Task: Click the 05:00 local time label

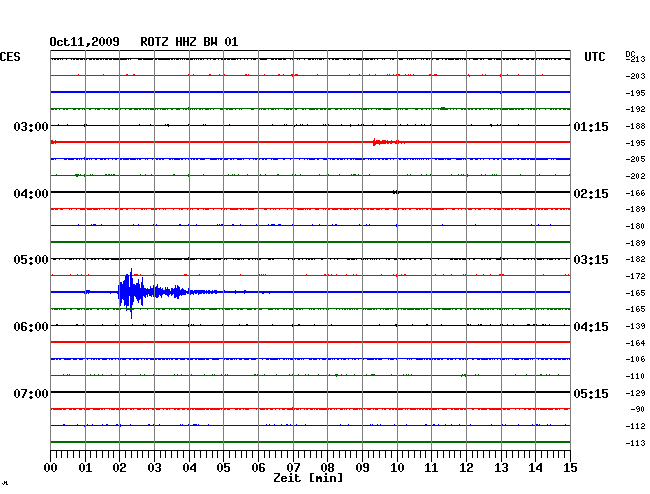Action: click(31, 260)
